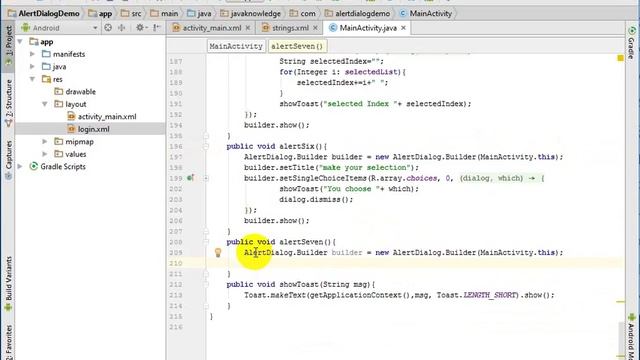Screen dimensions: 640x360
Task: Expand the java folder arrow
Action: [x=32, y=67]
